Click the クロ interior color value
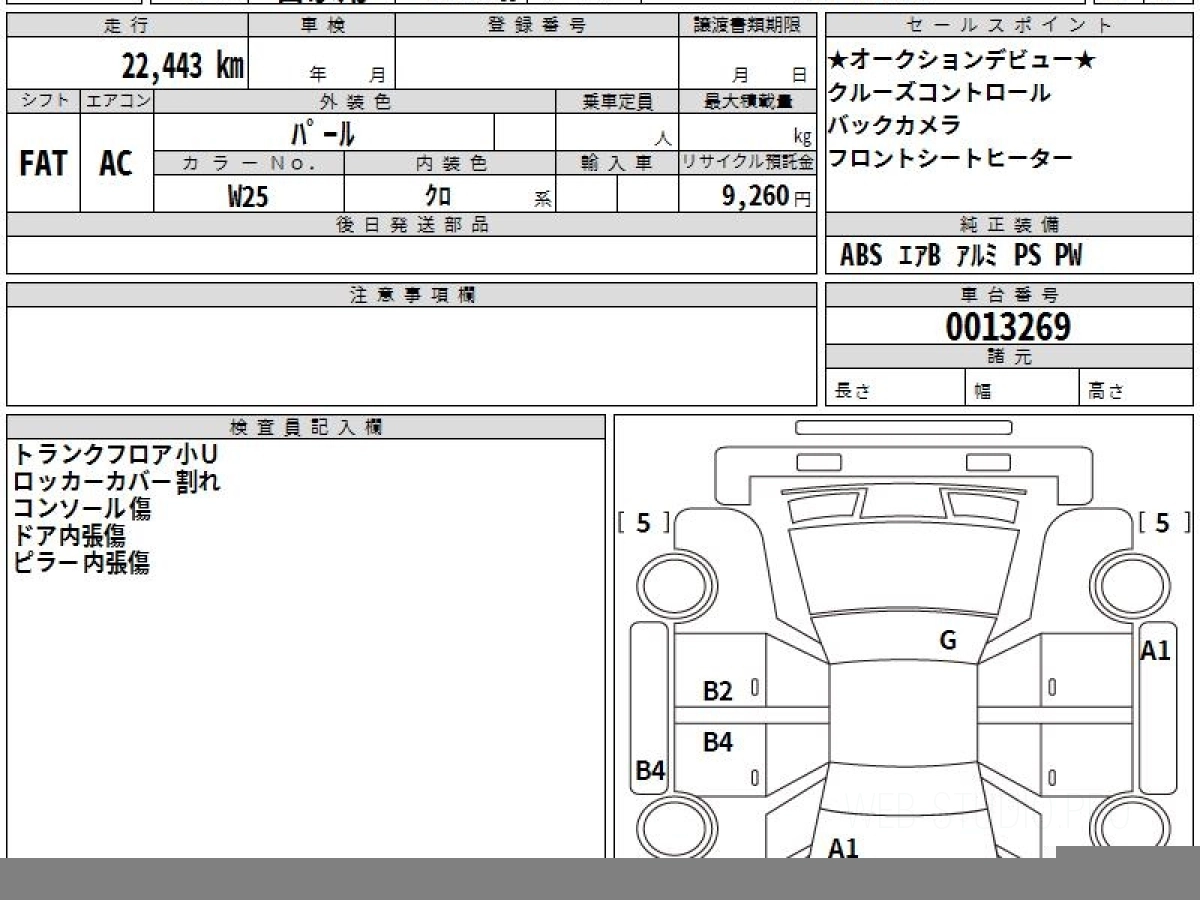Viewport: 1200px width, 900px height. pyautogui.click(x=438, y=197)
